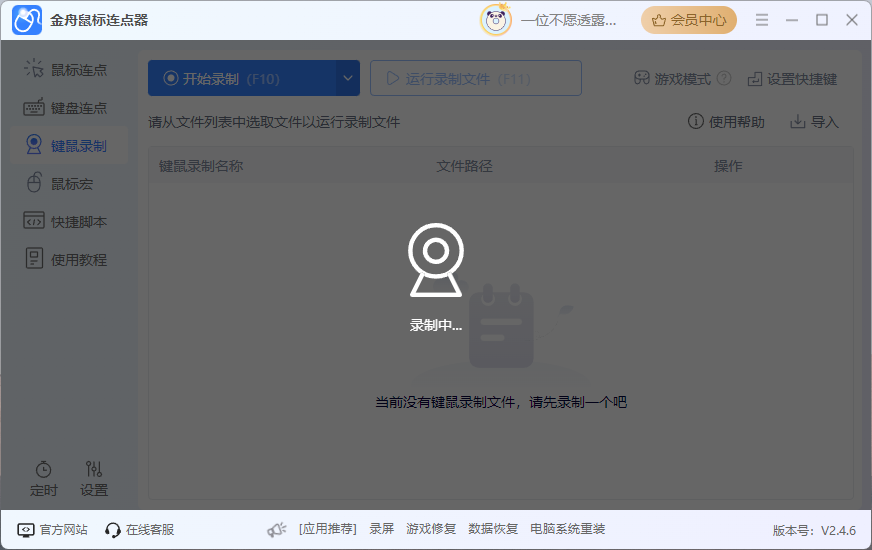872x550 pixels.
Task: Click the webcam recording icon overlay
Action: pyautogui.click(x=436, y=260)
